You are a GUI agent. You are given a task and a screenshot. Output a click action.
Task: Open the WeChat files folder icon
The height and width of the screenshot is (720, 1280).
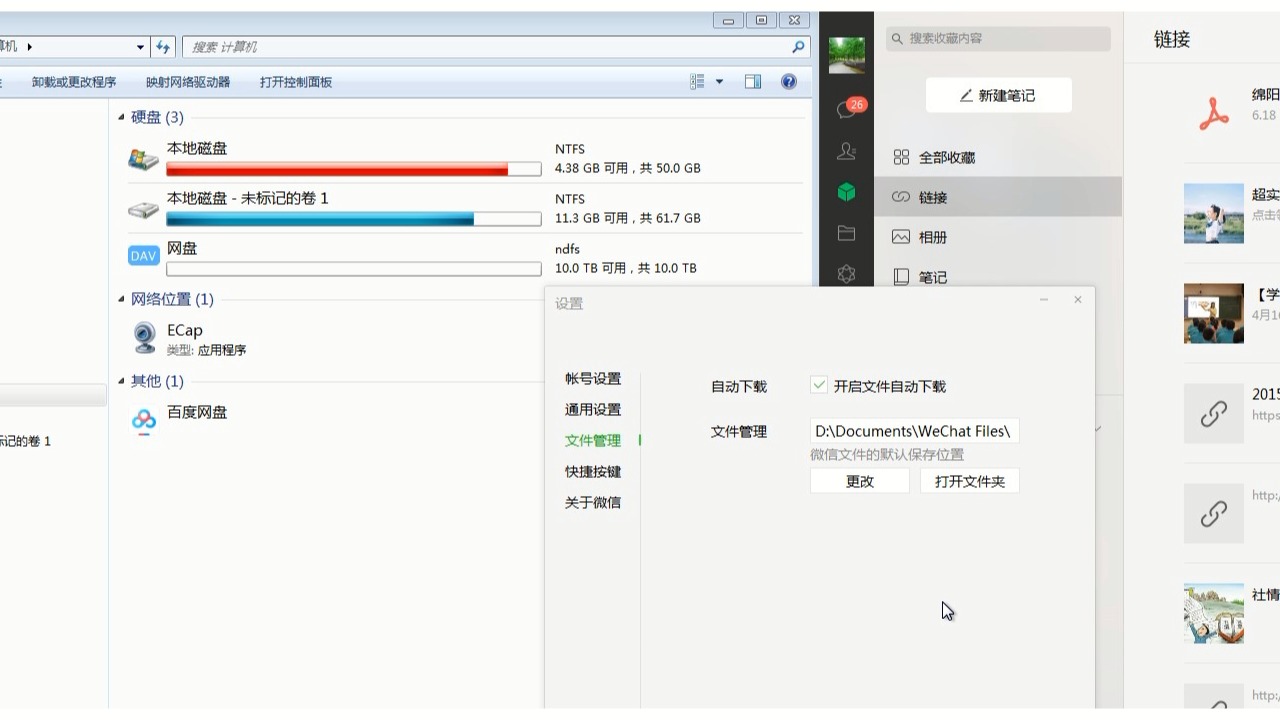(x=846, y=233)
